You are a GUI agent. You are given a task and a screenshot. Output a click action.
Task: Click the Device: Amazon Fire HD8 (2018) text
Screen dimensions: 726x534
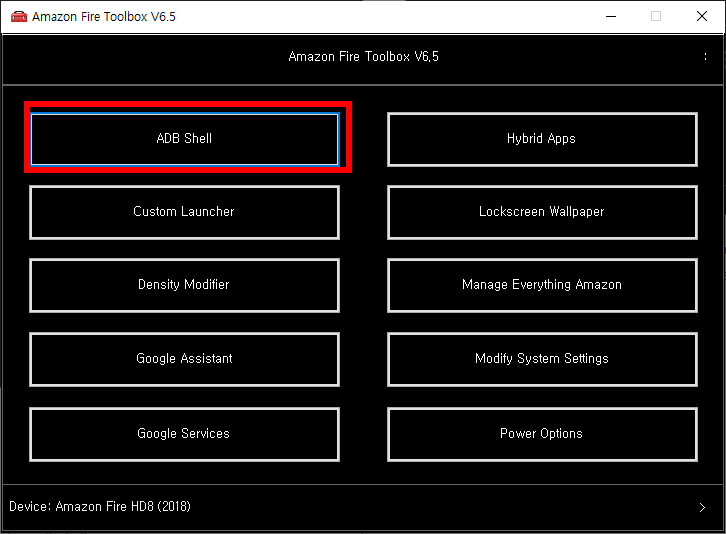(x=100, y=506)
